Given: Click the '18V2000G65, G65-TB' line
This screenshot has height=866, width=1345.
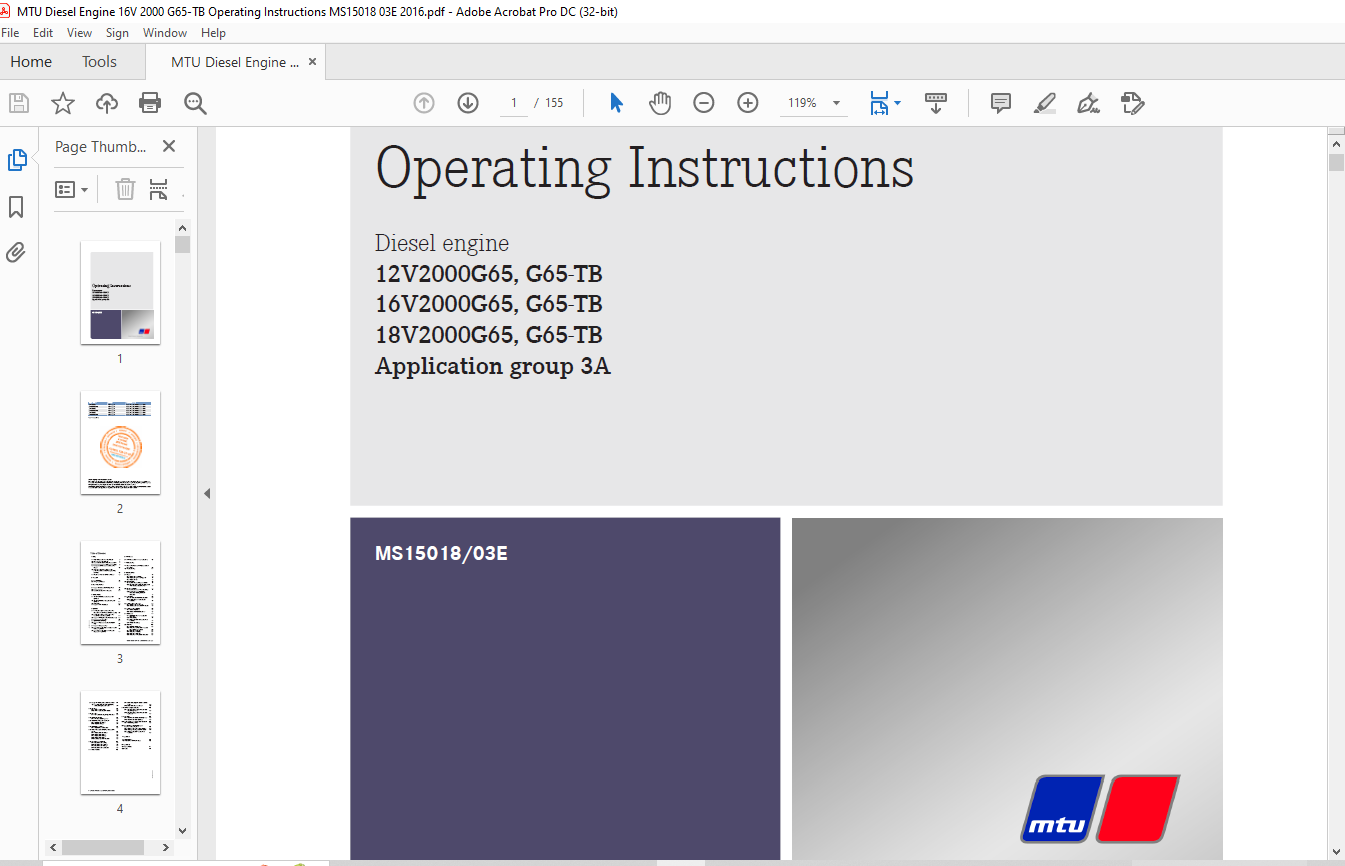Looking at the screenshot, I should [x=489, y=335].
